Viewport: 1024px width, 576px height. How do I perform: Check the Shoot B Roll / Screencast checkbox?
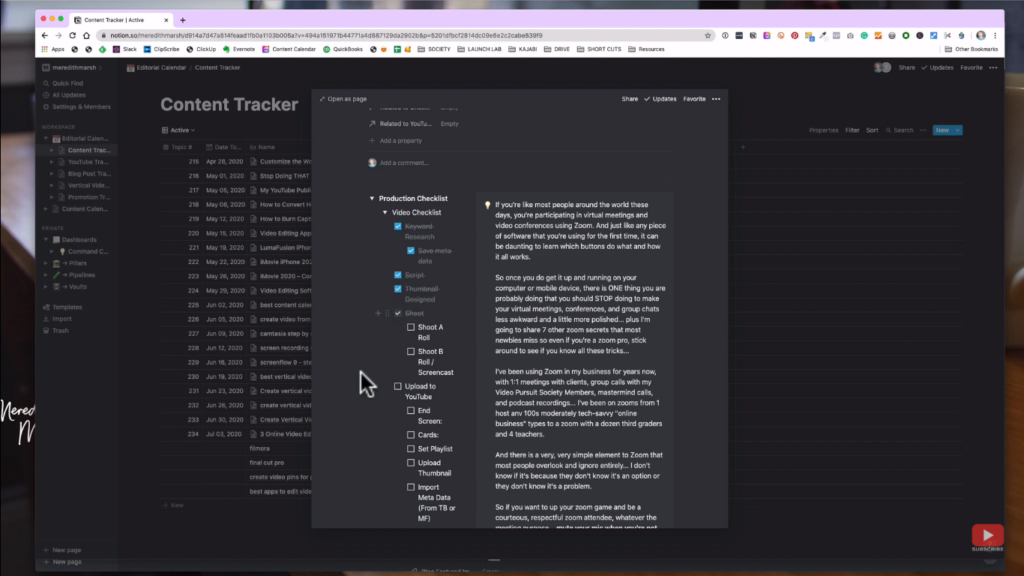(411, 351)
